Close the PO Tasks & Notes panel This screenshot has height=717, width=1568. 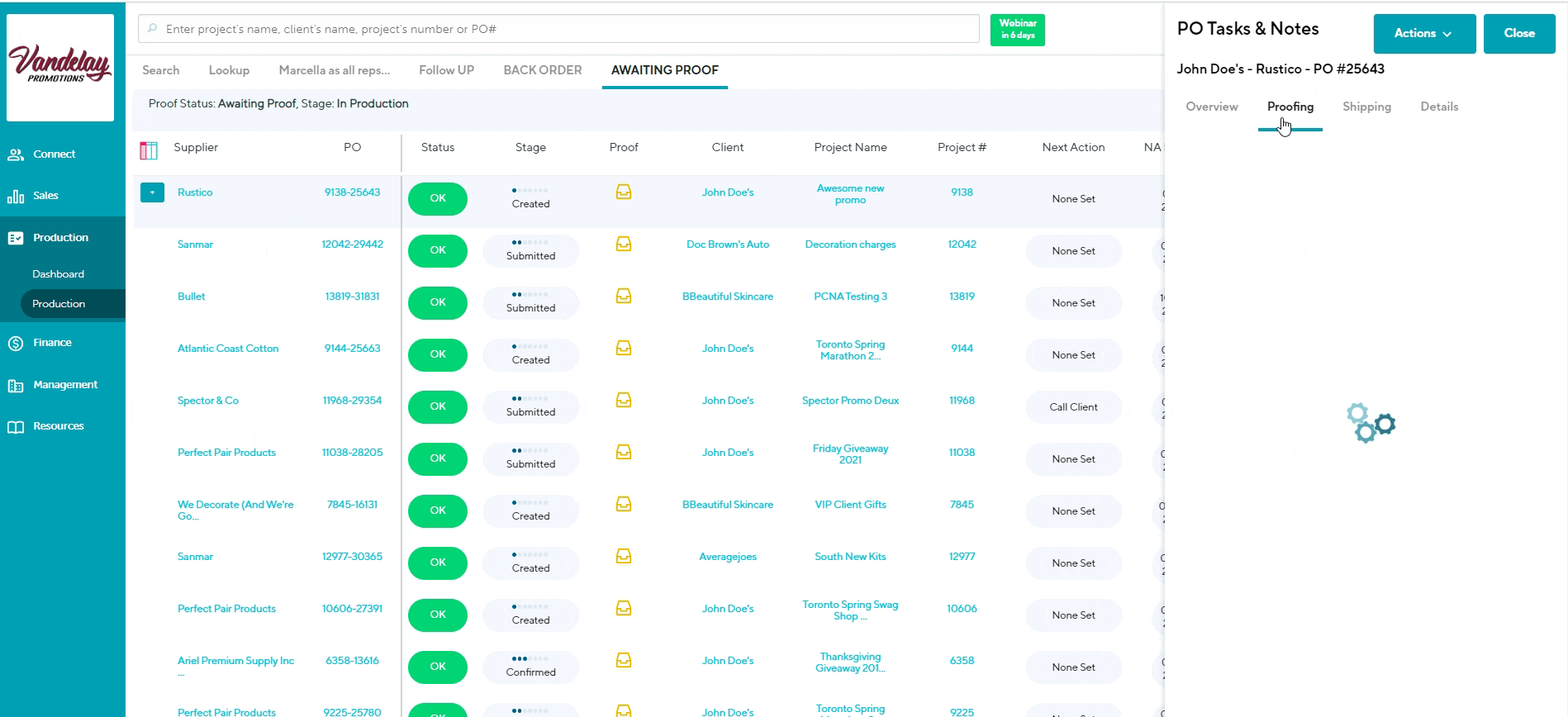1518,34
